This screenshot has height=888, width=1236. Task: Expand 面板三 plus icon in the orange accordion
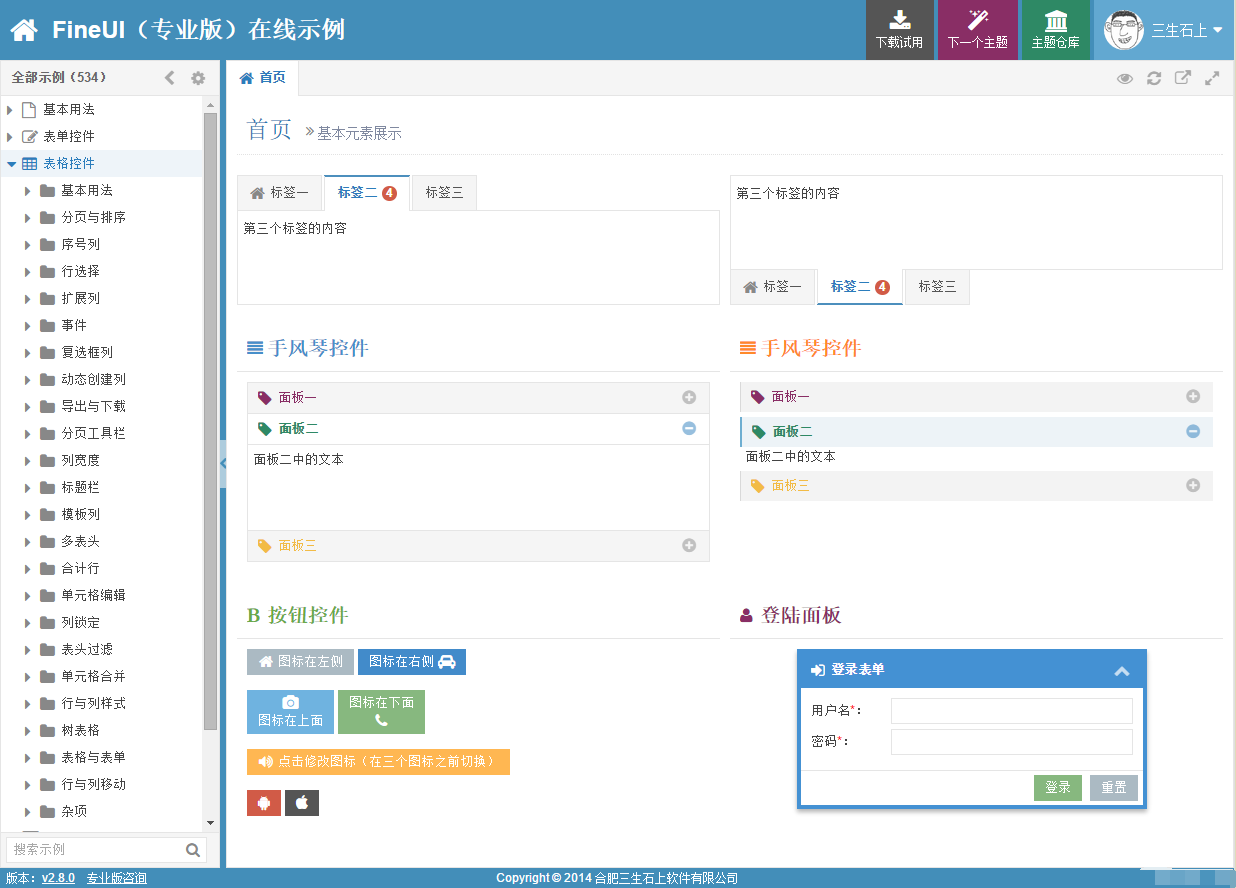click(1193, 485)
